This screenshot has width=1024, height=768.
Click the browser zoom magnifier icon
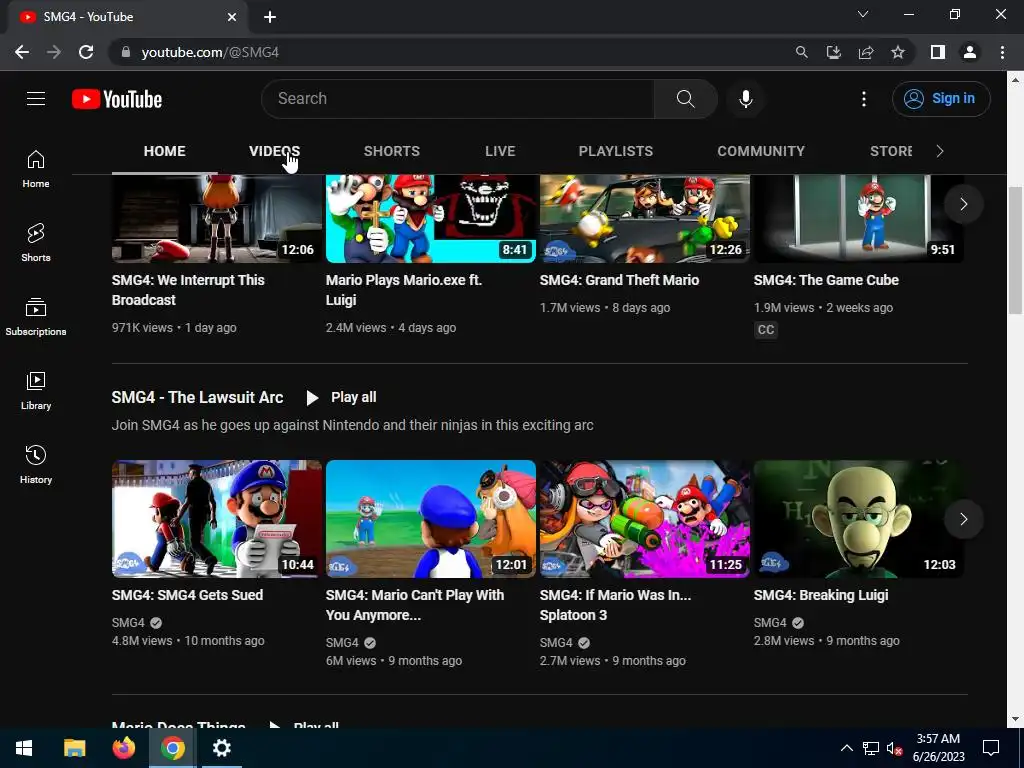click(801, 52)
